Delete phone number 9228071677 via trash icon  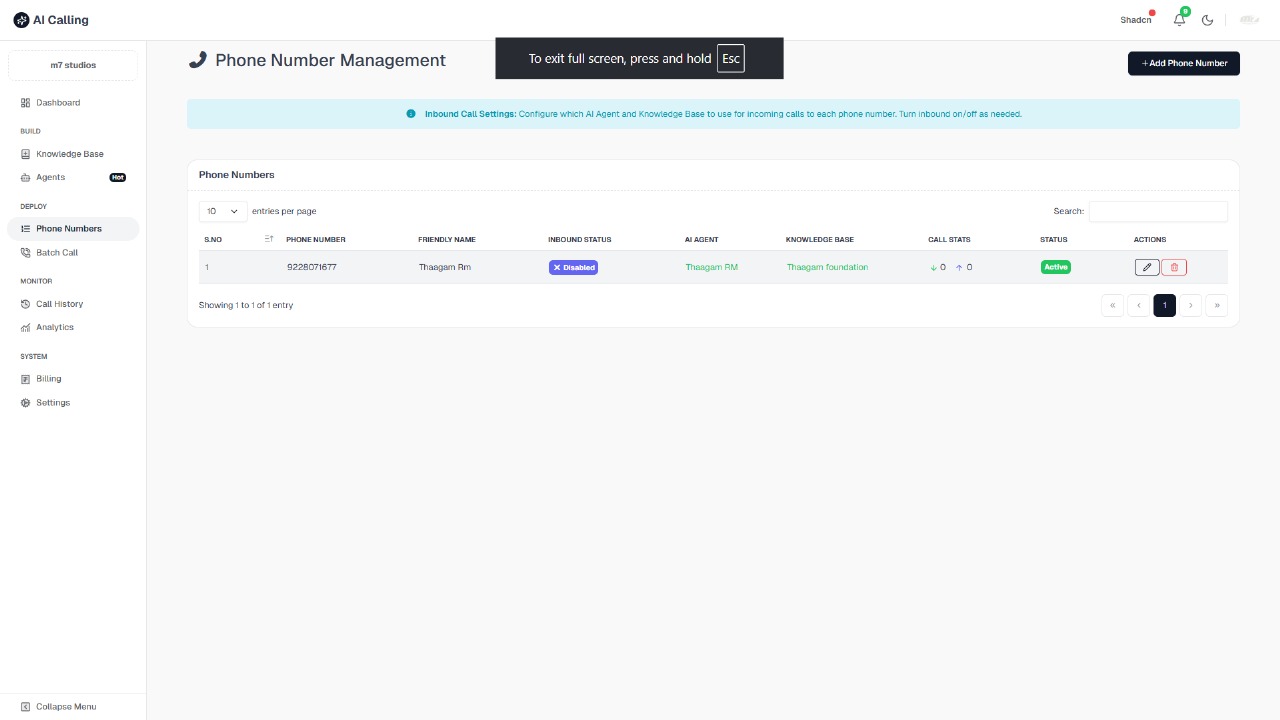coord(1173,267)
